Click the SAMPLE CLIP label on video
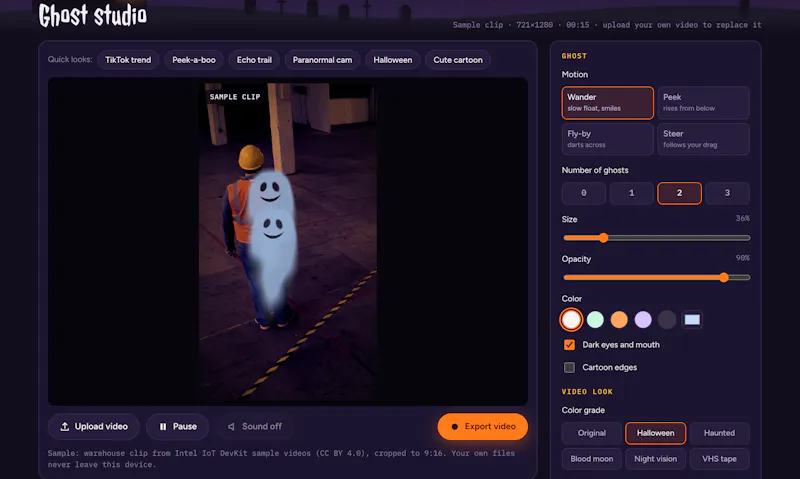 pos(235,96)
